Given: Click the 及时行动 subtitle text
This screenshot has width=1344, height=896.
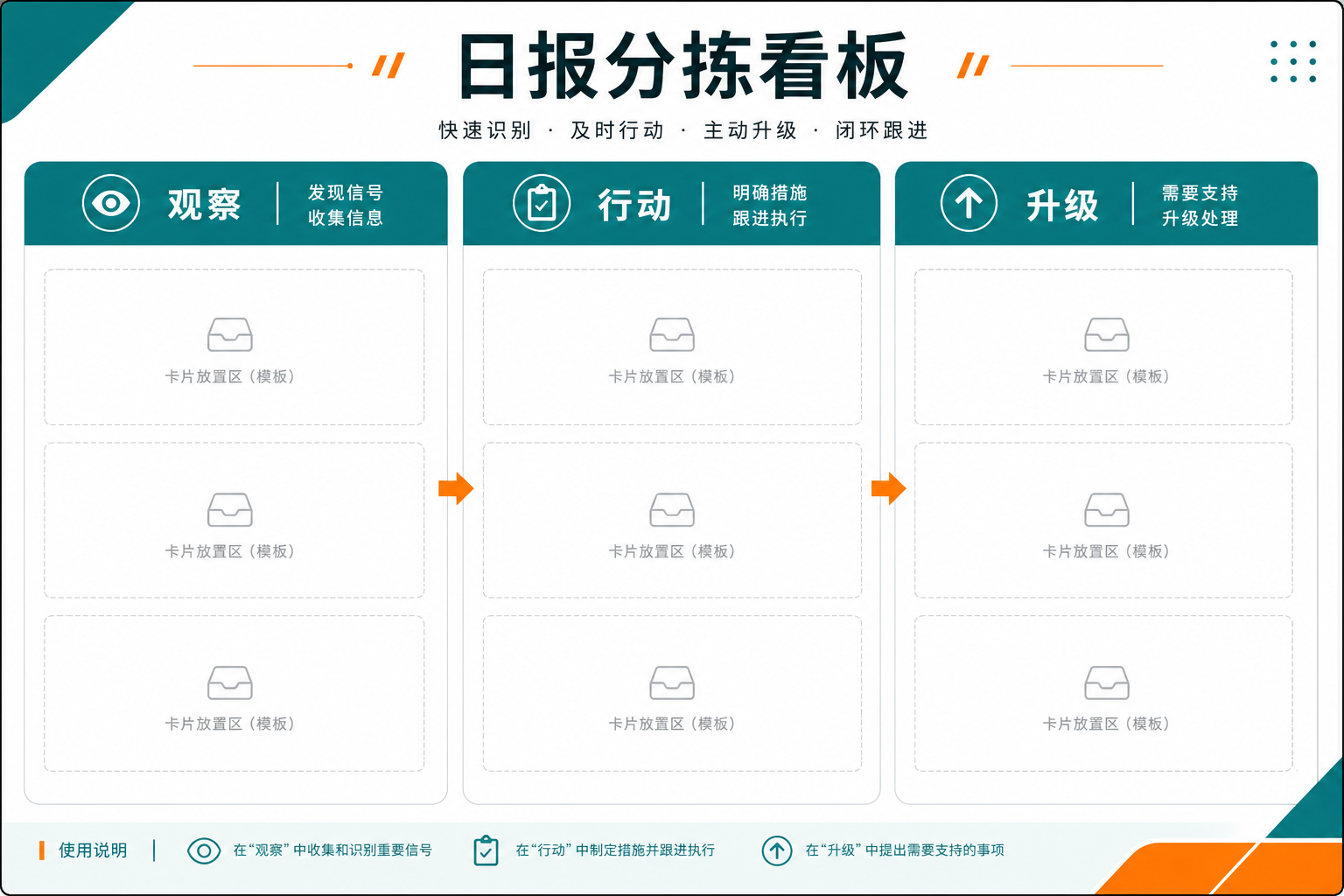Looking at the screenshot, I should pyautogui.click(x=617, y=130).
